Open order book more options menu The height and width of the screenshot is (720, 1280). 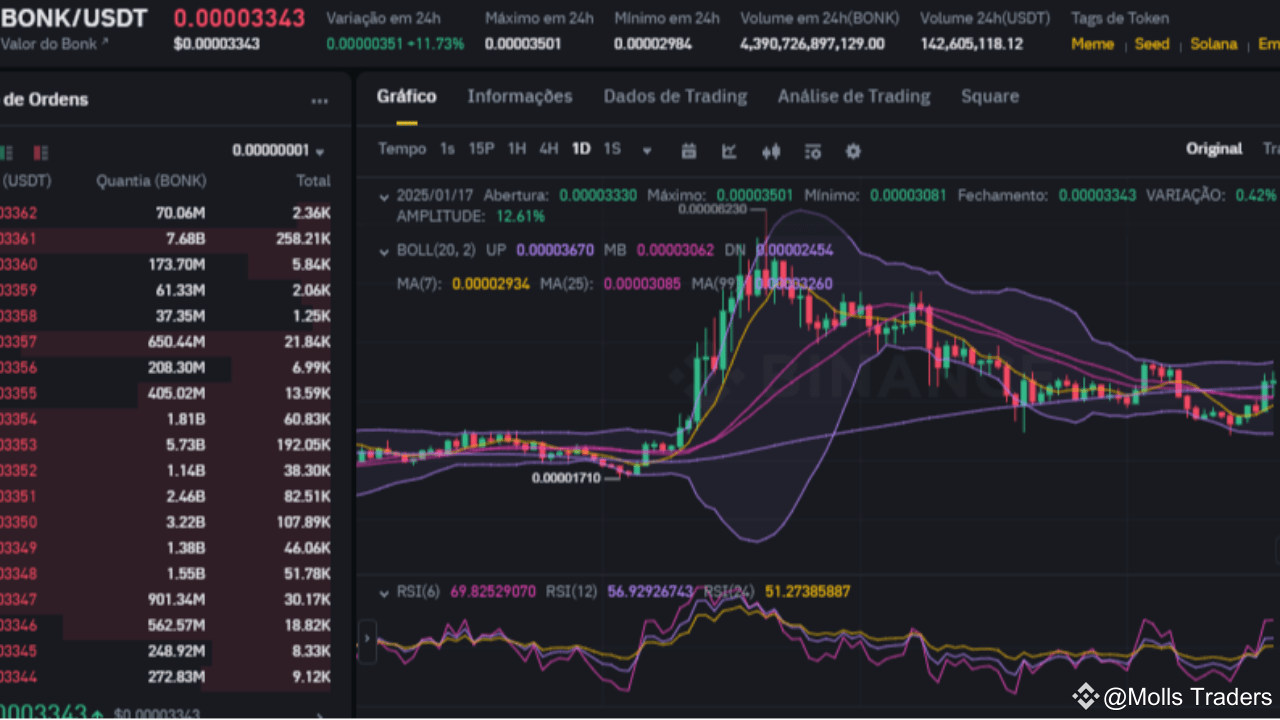point(320,101)
